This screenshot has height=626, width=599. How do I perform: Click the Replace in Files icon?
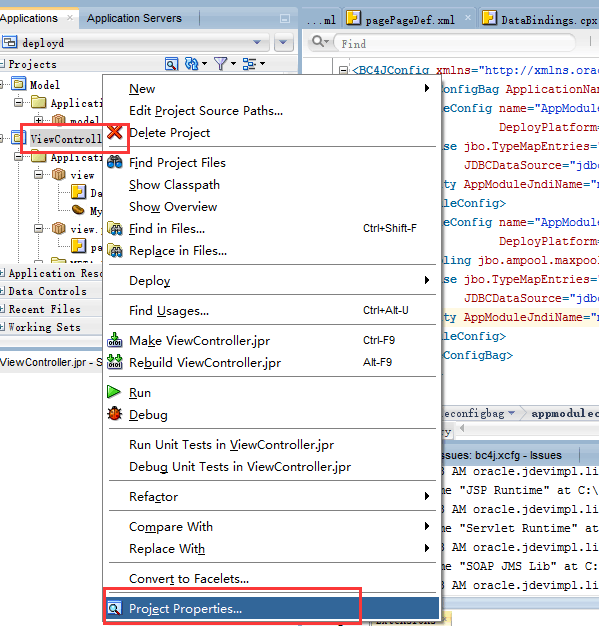[x=115, y=250]
